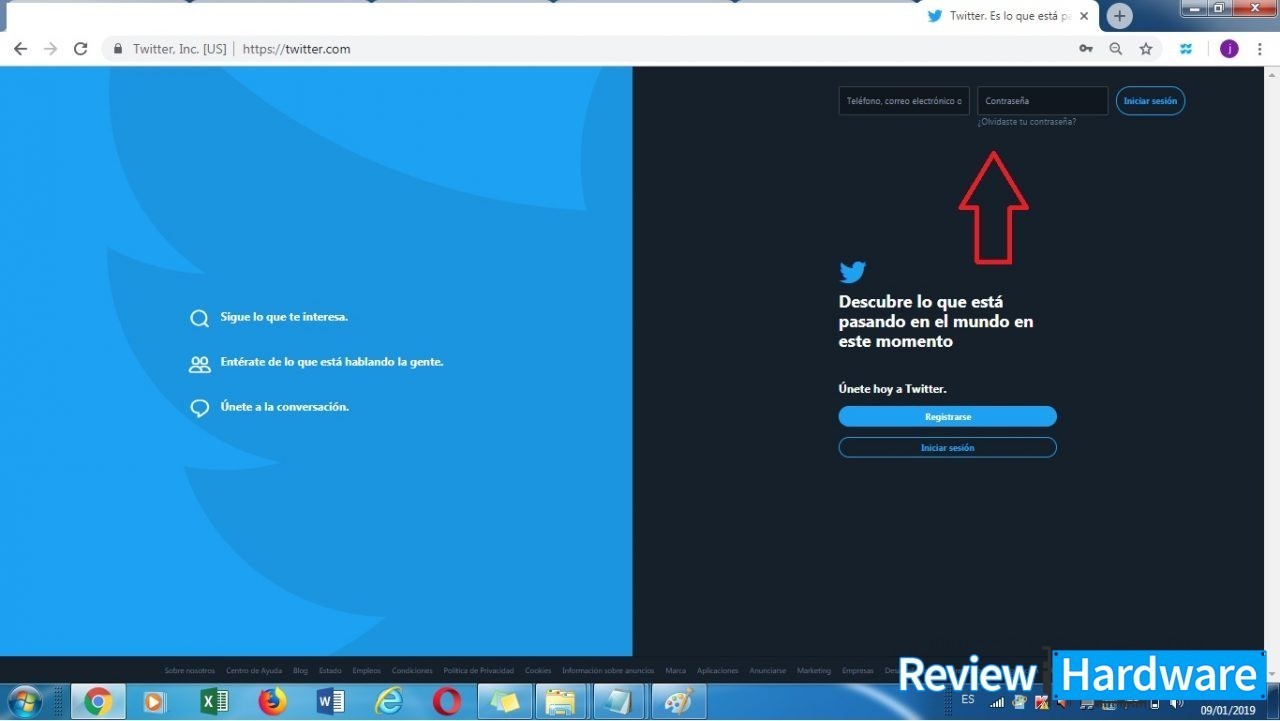Open the ¿Olvidaste tu contraseña? link
The image size is (1280, 721).
coord(1027,122)
